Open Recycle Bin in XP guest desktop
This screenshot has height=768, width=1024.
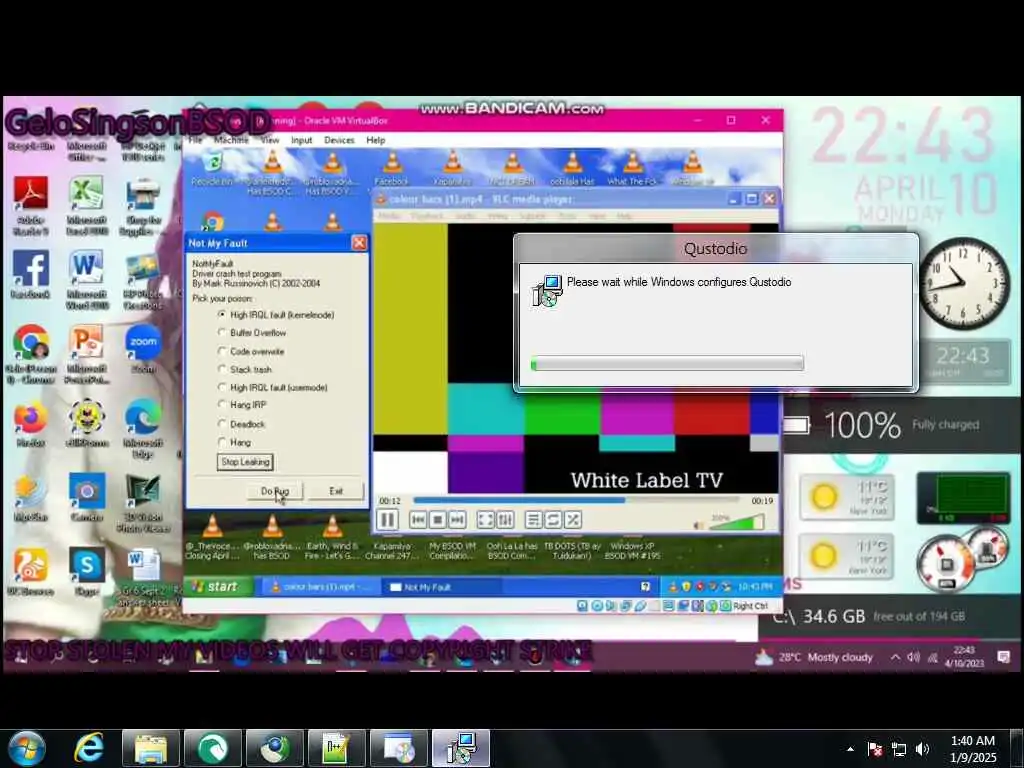click(213, 168)
